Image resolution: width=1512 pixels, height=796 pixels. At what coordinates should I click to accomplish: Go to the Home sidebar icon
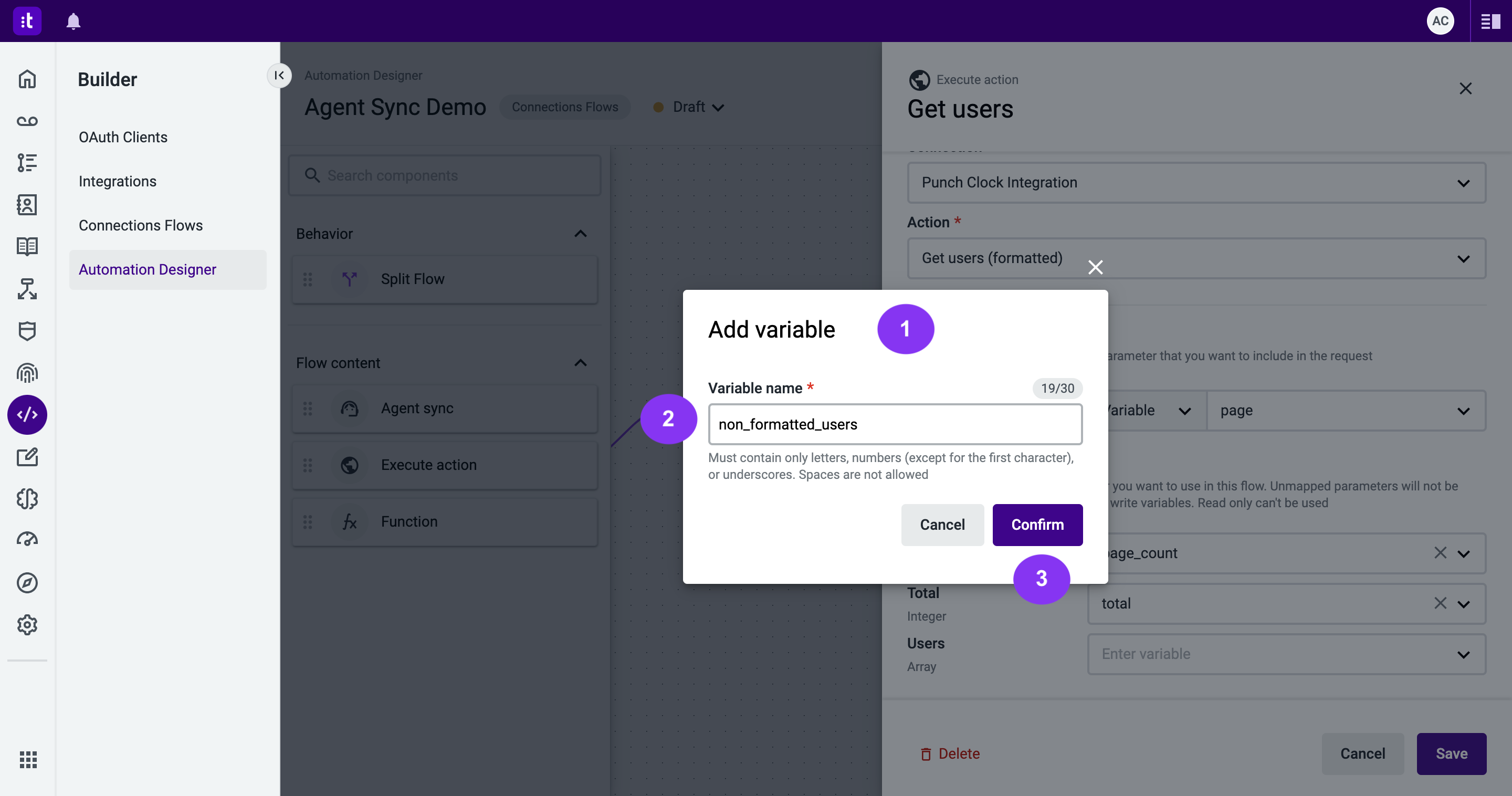point(27,79)
